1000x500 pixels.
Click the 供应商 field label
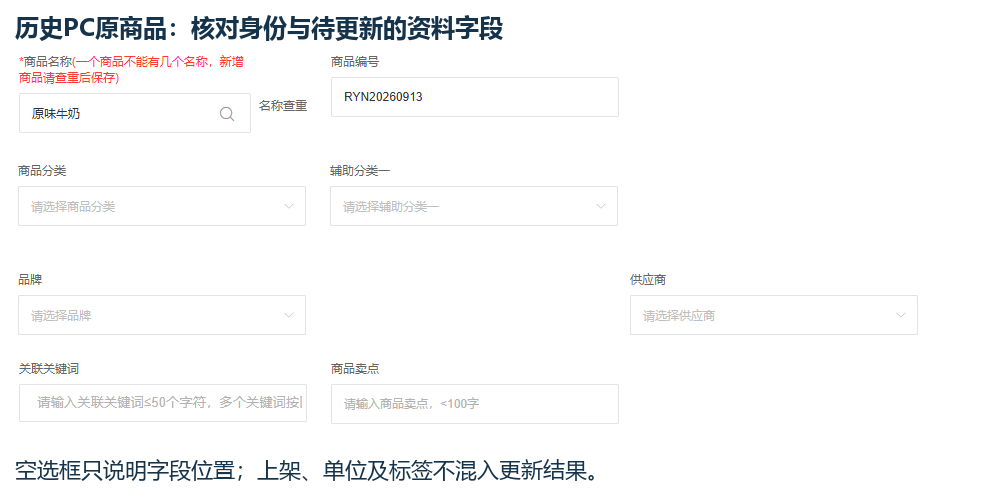point(648,280)
